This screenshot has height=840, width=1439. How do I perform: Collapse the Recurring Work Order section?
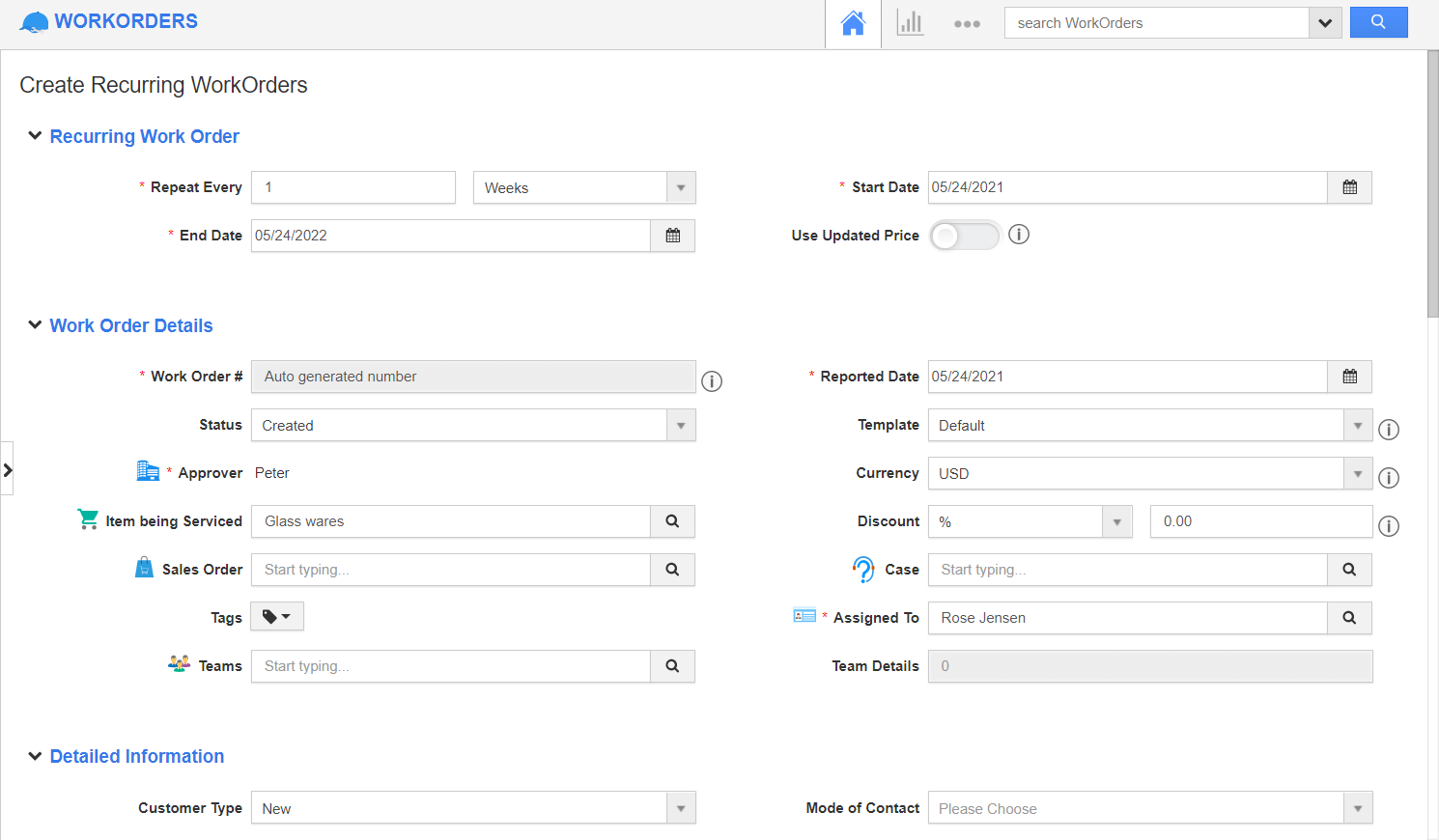[x=35, y=135]
